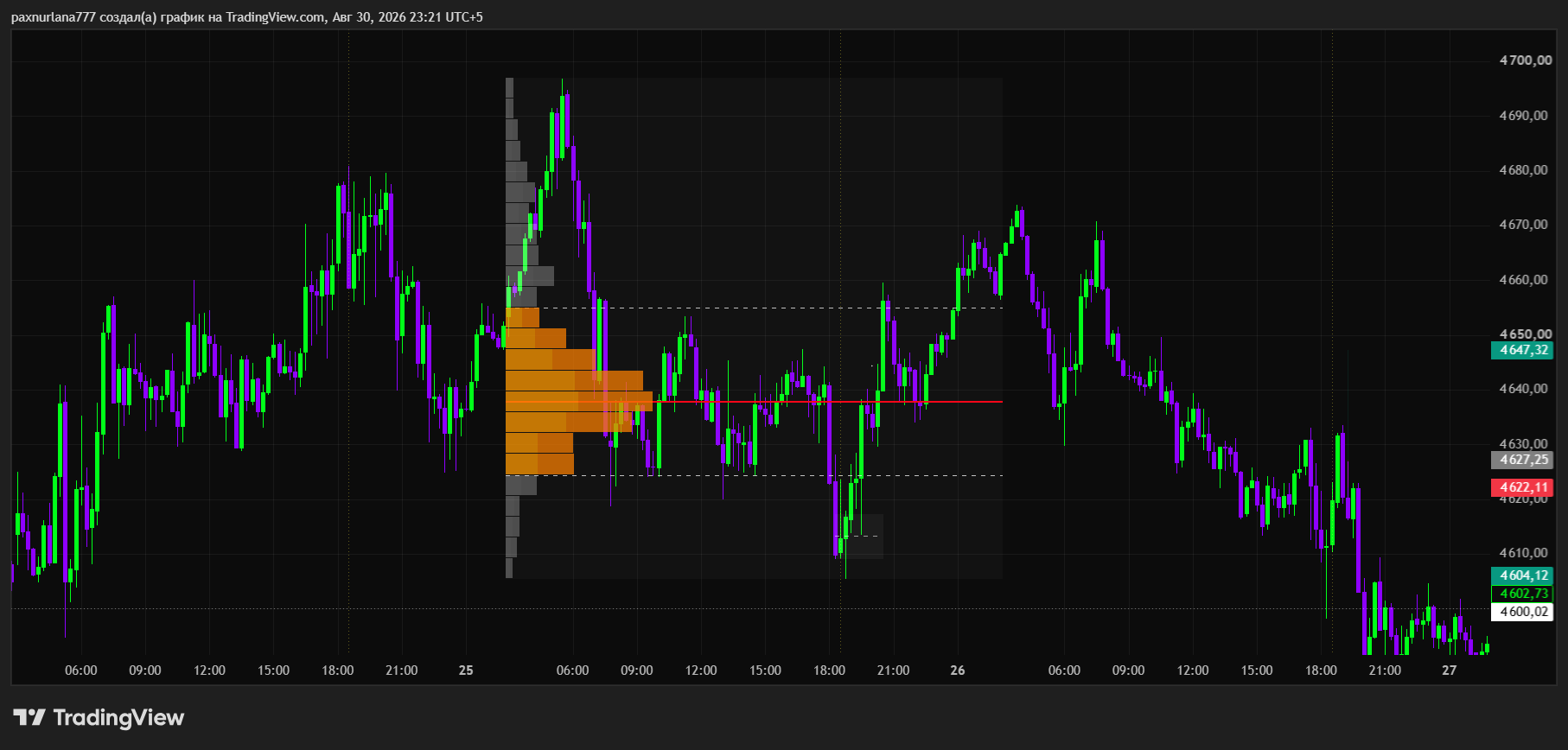Select the green 4604,12 price label

point(1522,575)
